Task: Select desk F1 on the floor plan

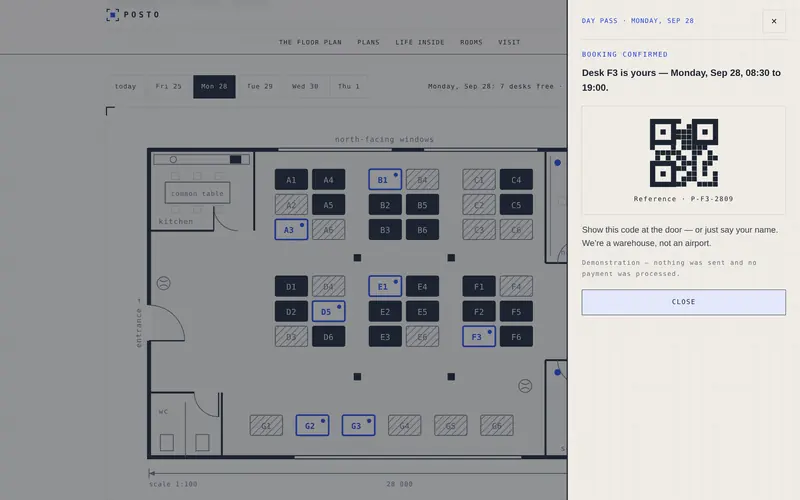Action: (x=479, y=286)
